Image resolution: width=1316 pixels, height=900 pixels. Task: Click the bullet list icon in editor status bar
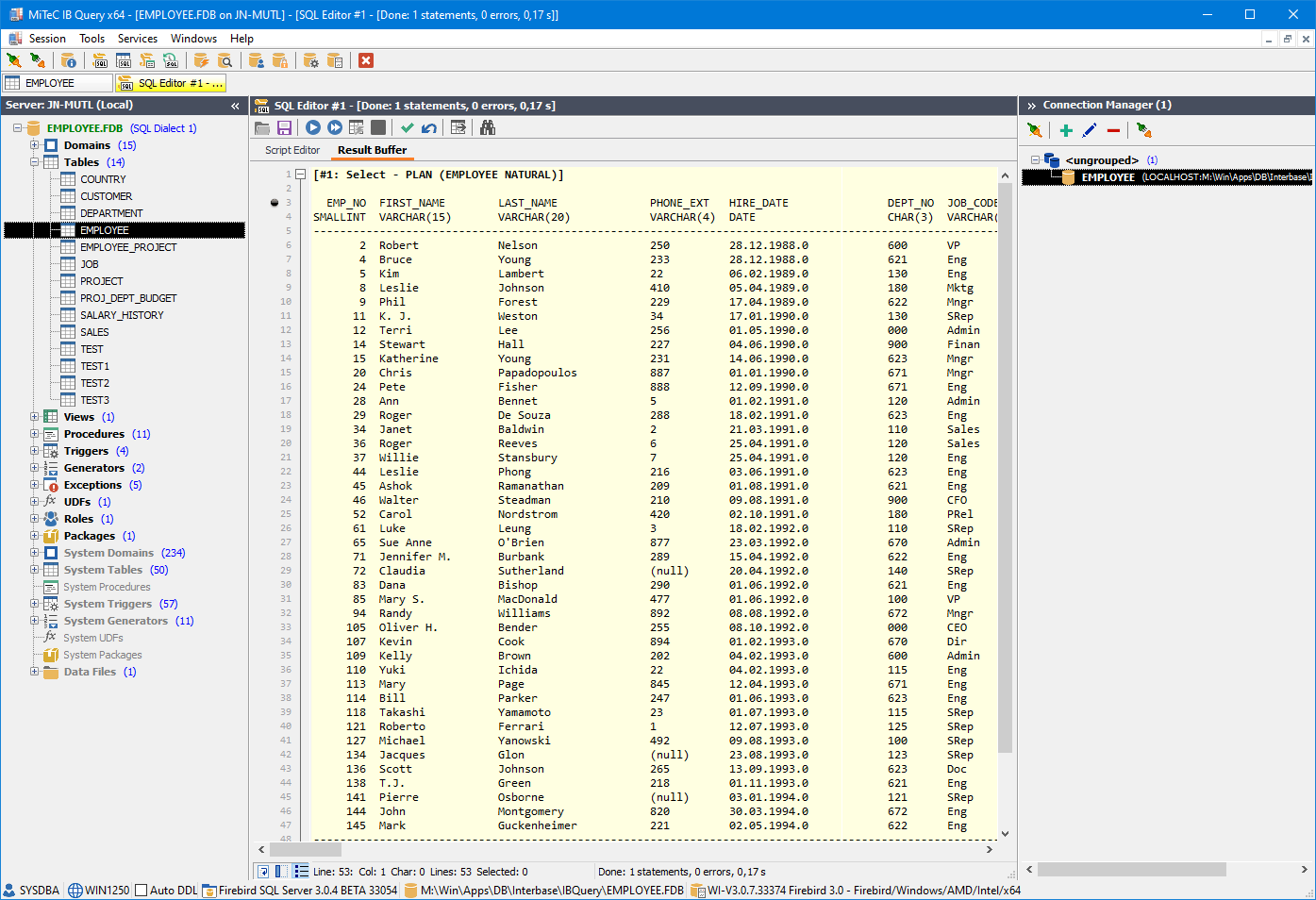301,871
